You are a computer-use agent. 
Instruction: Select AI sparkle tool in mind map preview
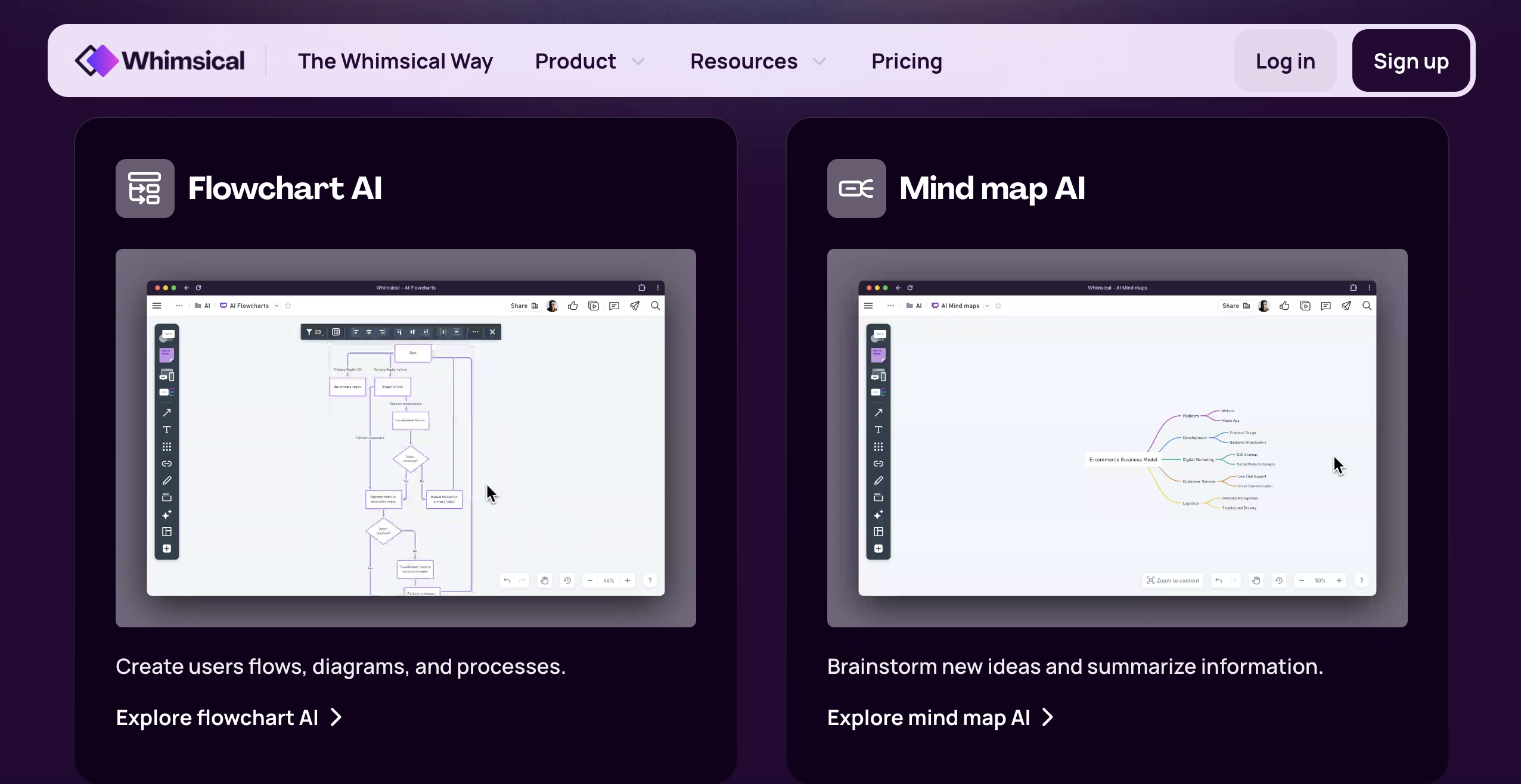(879, 515)
